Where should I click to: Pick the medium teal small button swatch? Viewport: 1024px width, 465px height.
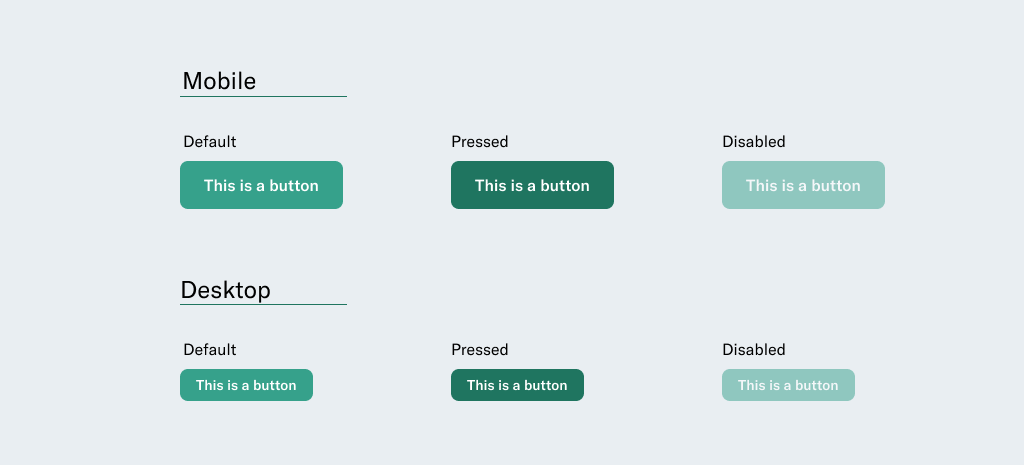[246, 385]
